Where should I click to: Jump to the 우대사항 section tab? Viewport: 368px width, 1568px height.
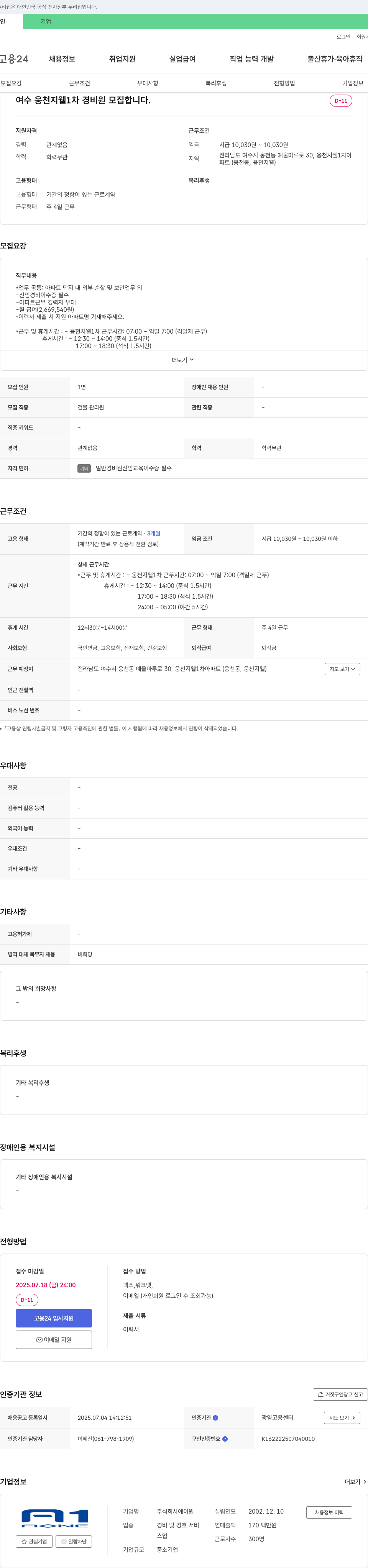(x=148, y=83)
